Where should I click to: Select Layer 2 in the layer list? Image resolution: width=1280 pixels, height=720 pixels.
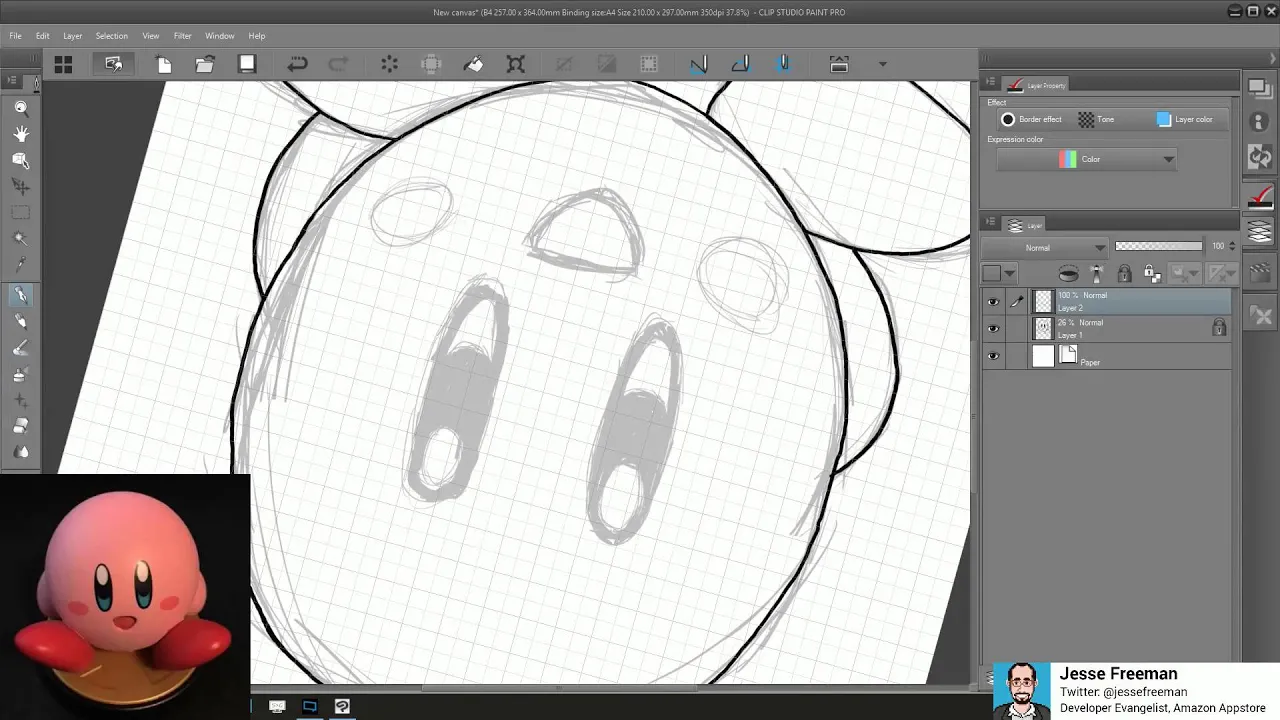click(x=1132, y=301)
